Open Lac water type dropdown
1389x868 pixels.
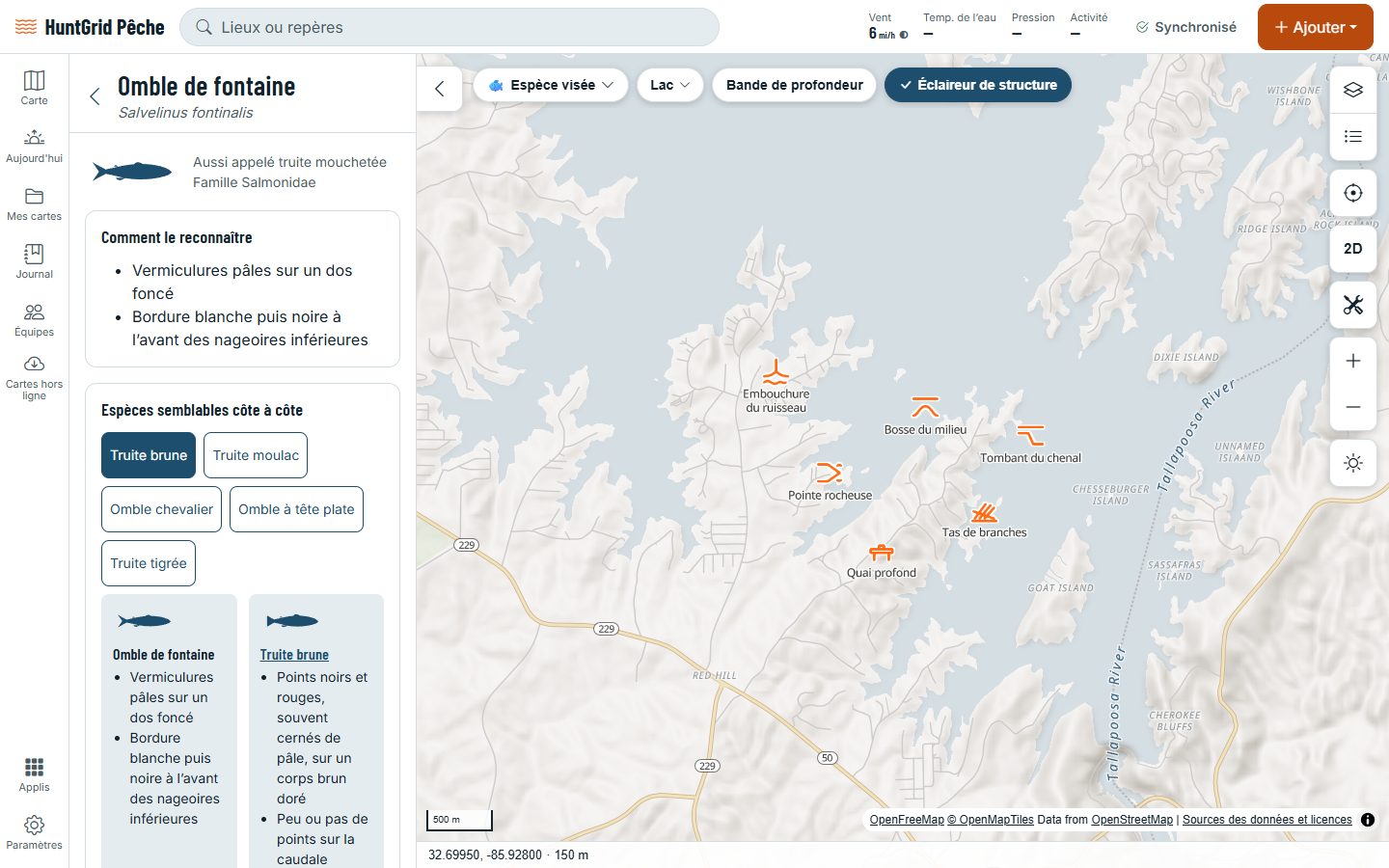(670, 85)
